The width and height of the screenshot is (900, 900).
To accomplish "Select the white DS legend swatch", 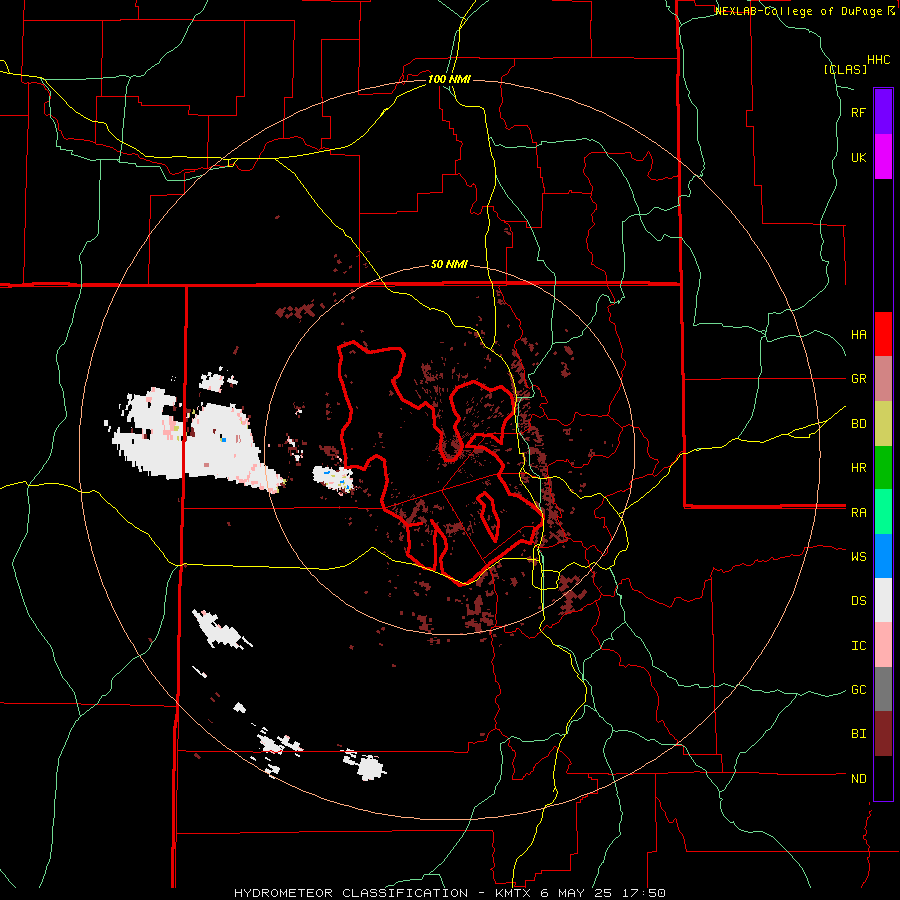I will [x=883, y=600].
